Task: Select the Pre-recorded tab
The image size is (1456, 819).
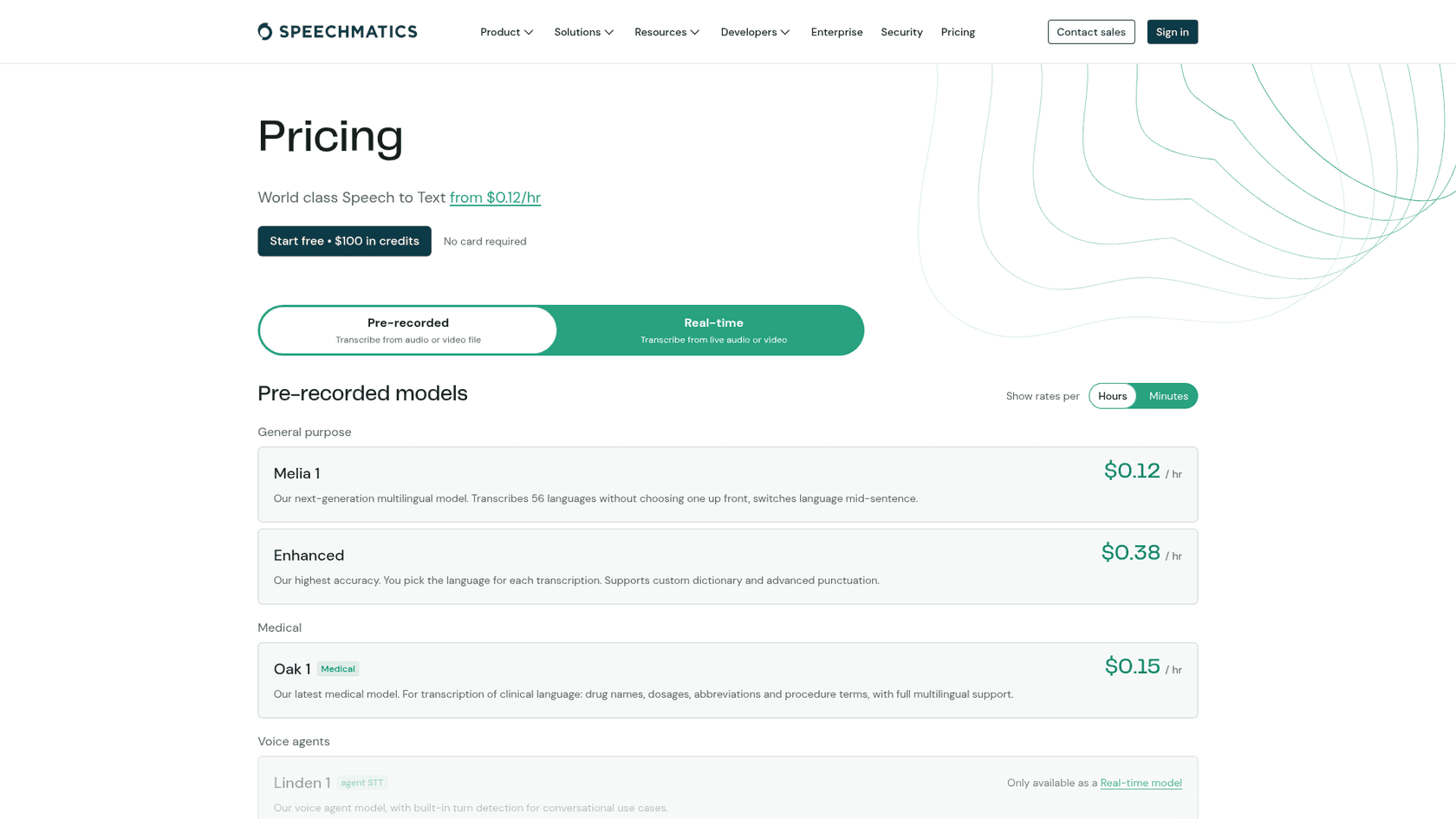Action: [408, 330]
